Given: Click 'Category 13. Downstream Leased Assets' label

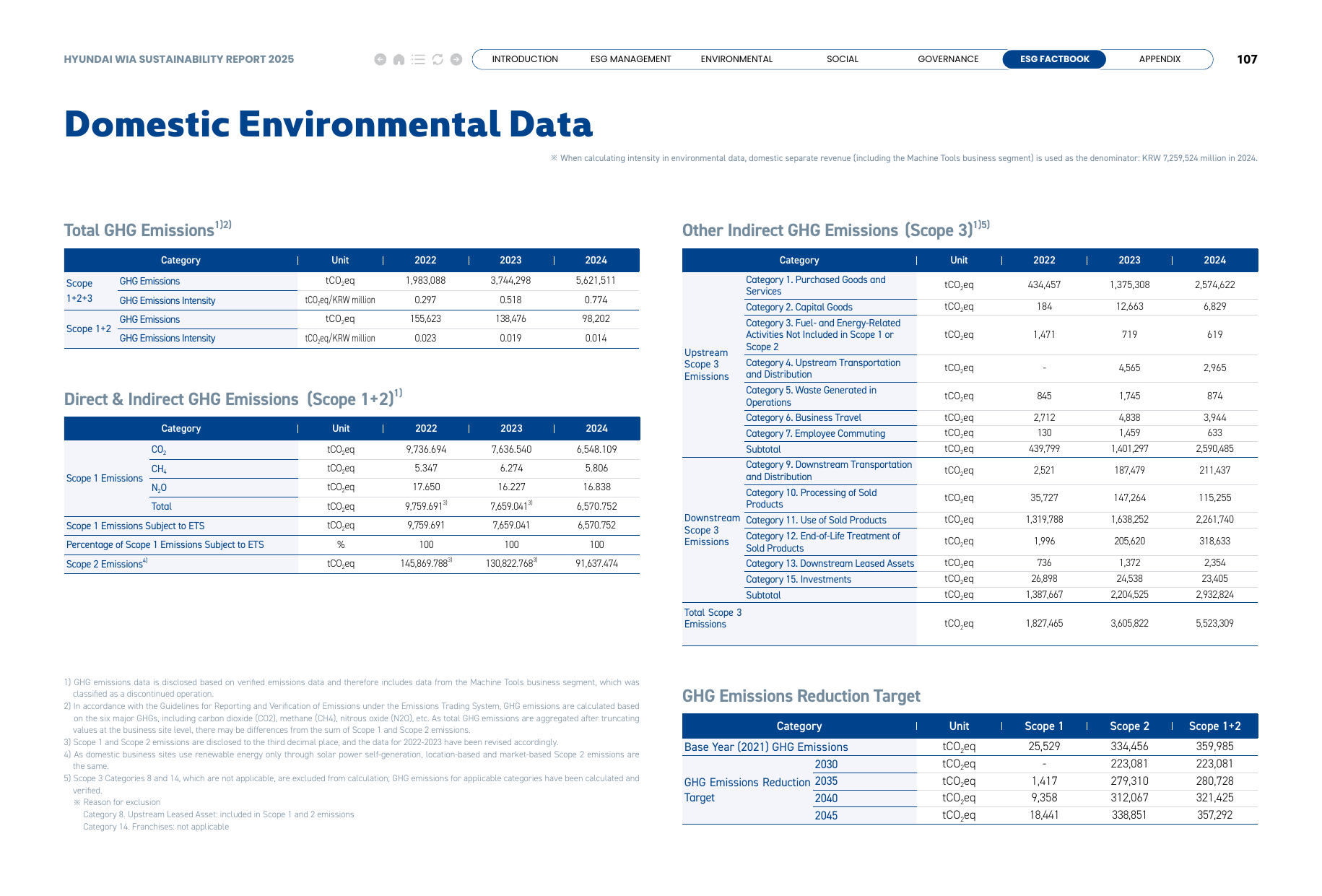Looking at the screenshot, I should coord(830,563).
